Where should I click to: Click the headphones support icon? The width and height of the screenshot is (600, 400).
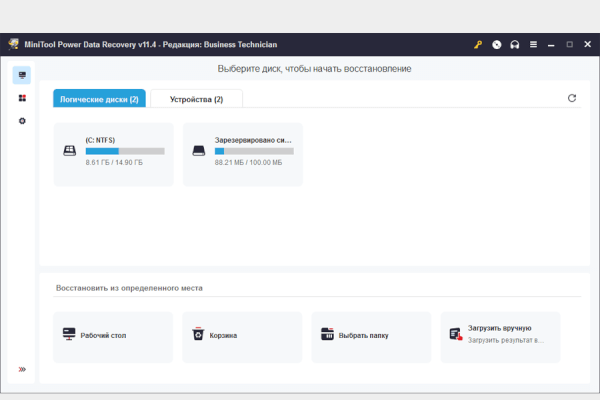[514, 45]
